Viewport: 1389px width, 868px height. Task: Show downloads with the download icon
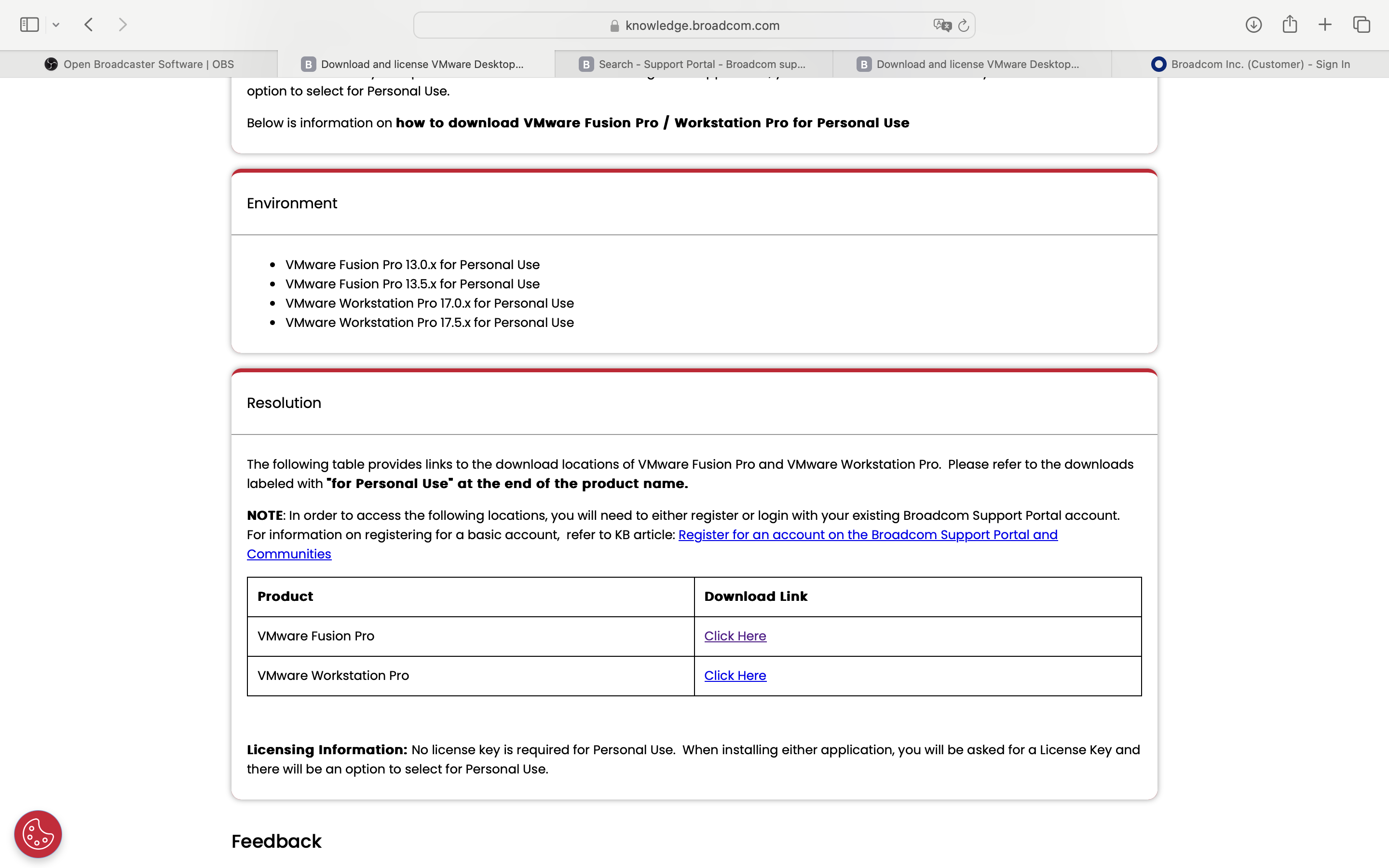point(1253,25)
